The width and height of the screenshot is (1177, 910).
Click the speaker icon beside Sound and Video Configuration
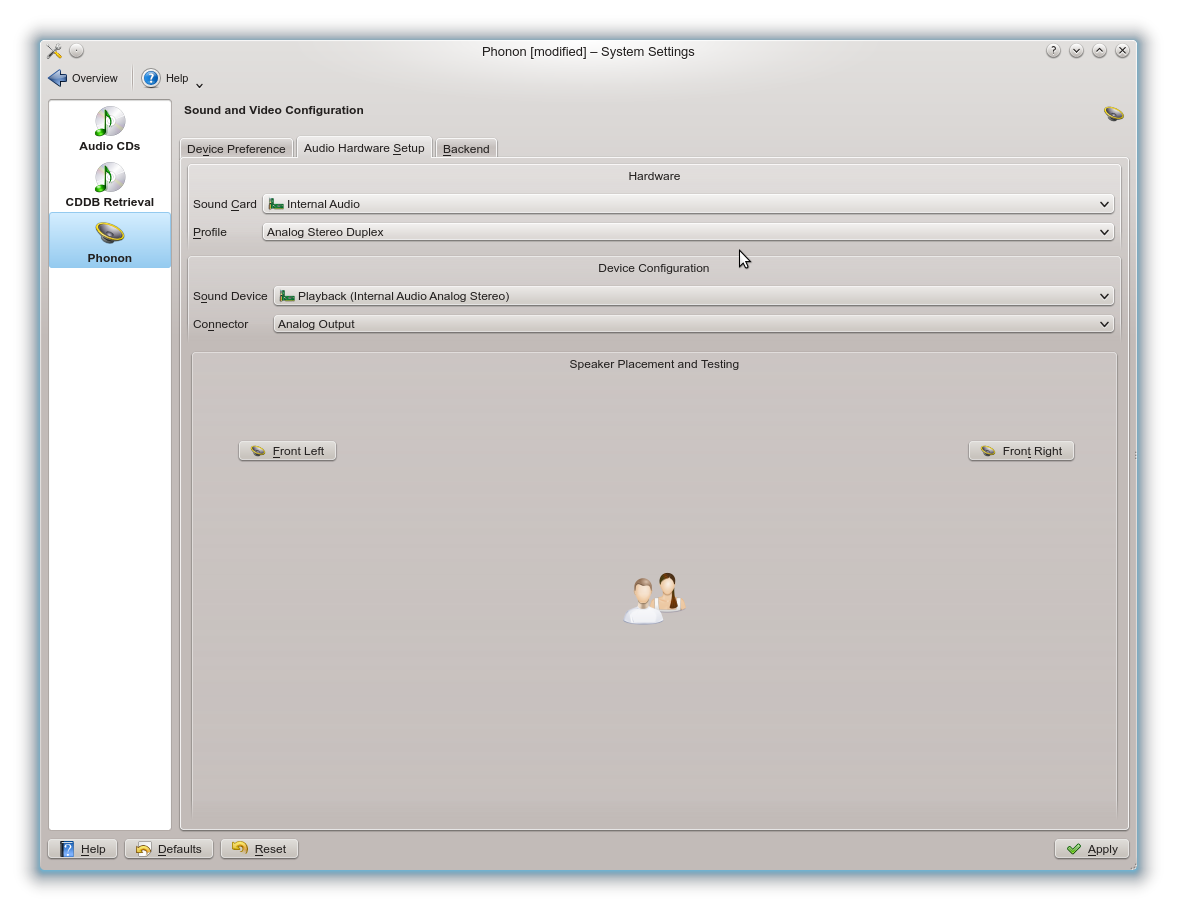pyautogui.click(x=1113, y=113)
